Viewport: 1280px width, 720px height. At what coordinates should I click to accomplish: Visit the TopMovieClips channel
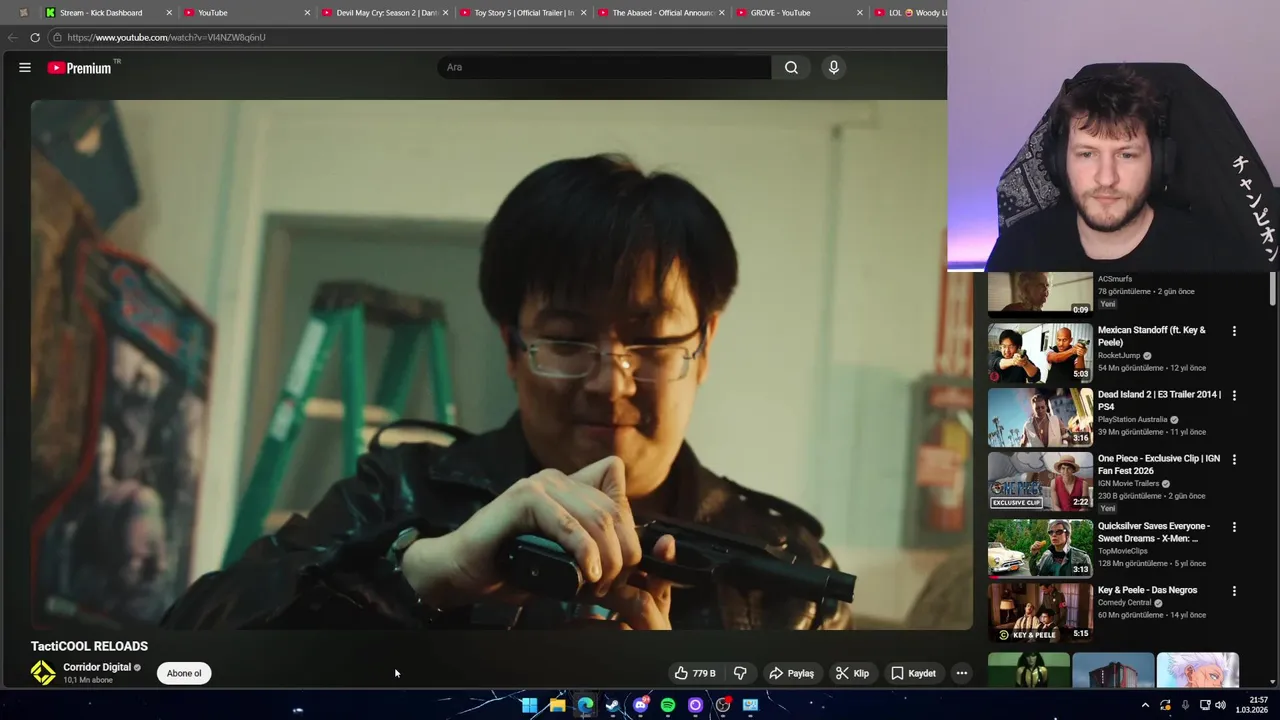pos(1122,551)
